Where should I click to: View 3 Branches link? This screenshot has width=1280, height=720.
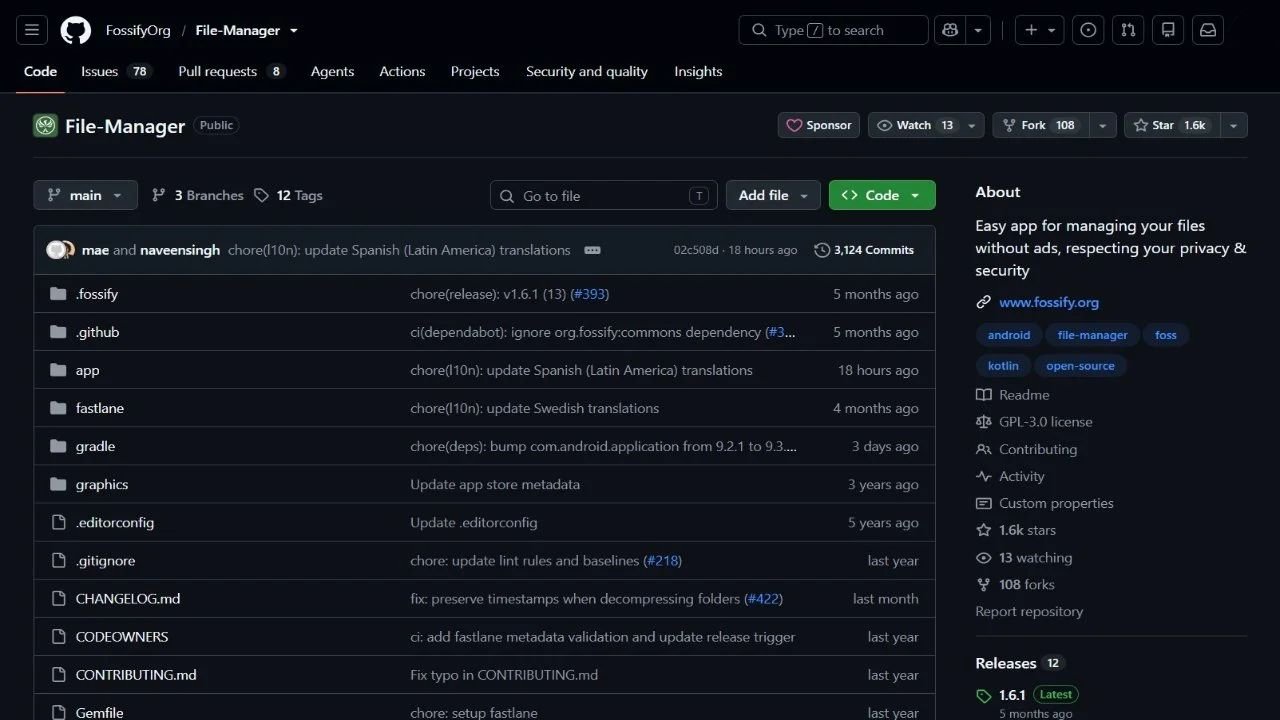(x=198, y=195)
